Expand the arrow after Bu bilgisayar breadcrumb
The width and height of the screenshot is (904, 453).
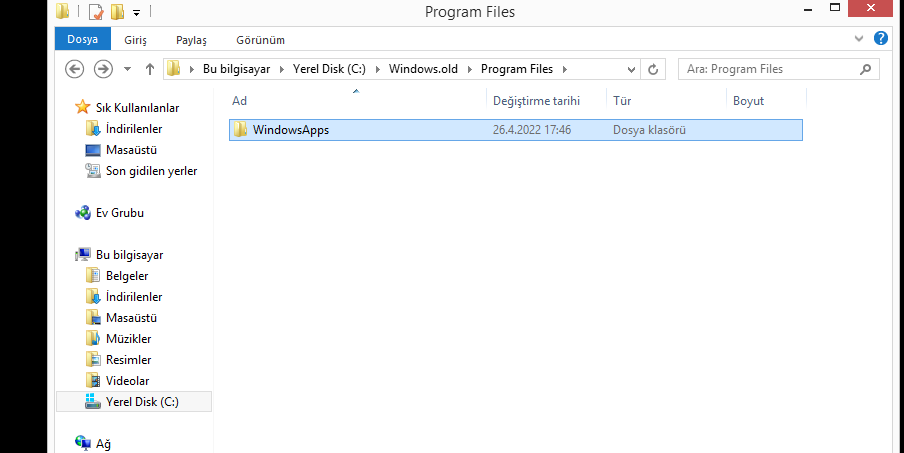[281, 69]
